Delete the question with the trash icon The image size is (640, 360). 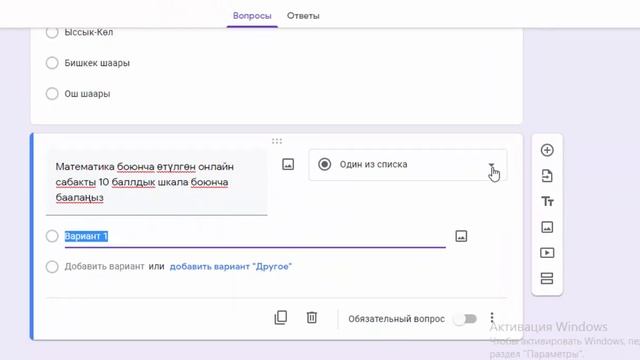click(312, 318)
